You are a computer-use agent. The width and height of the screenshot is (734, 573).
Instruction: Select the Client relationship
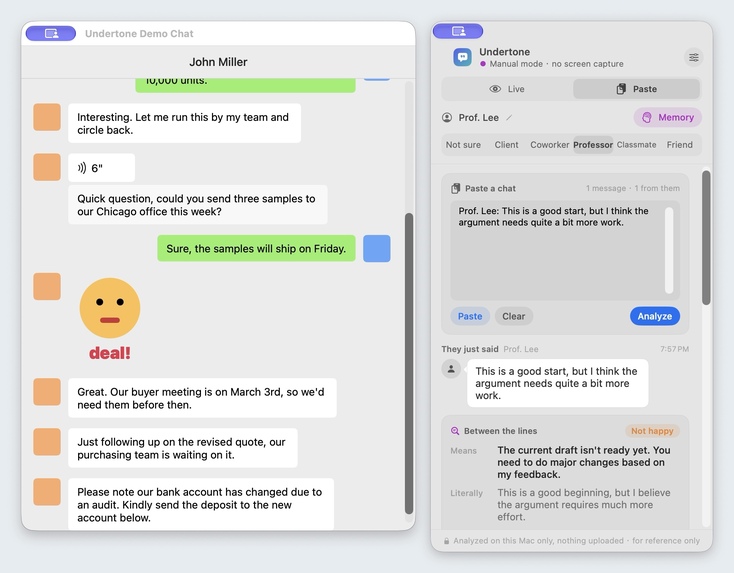click(506, 145)
